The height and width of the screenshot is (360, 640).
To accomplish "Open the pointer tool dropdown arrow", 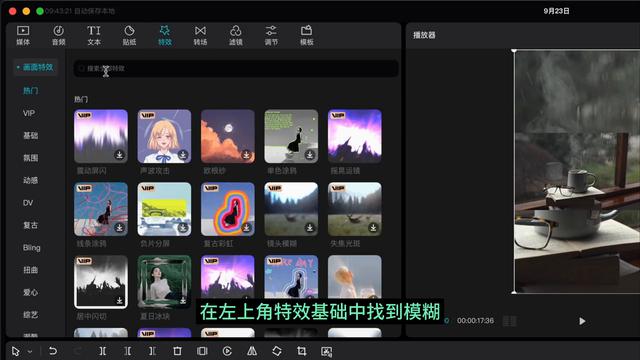I will pyautogui.click(x=30, y=351).
